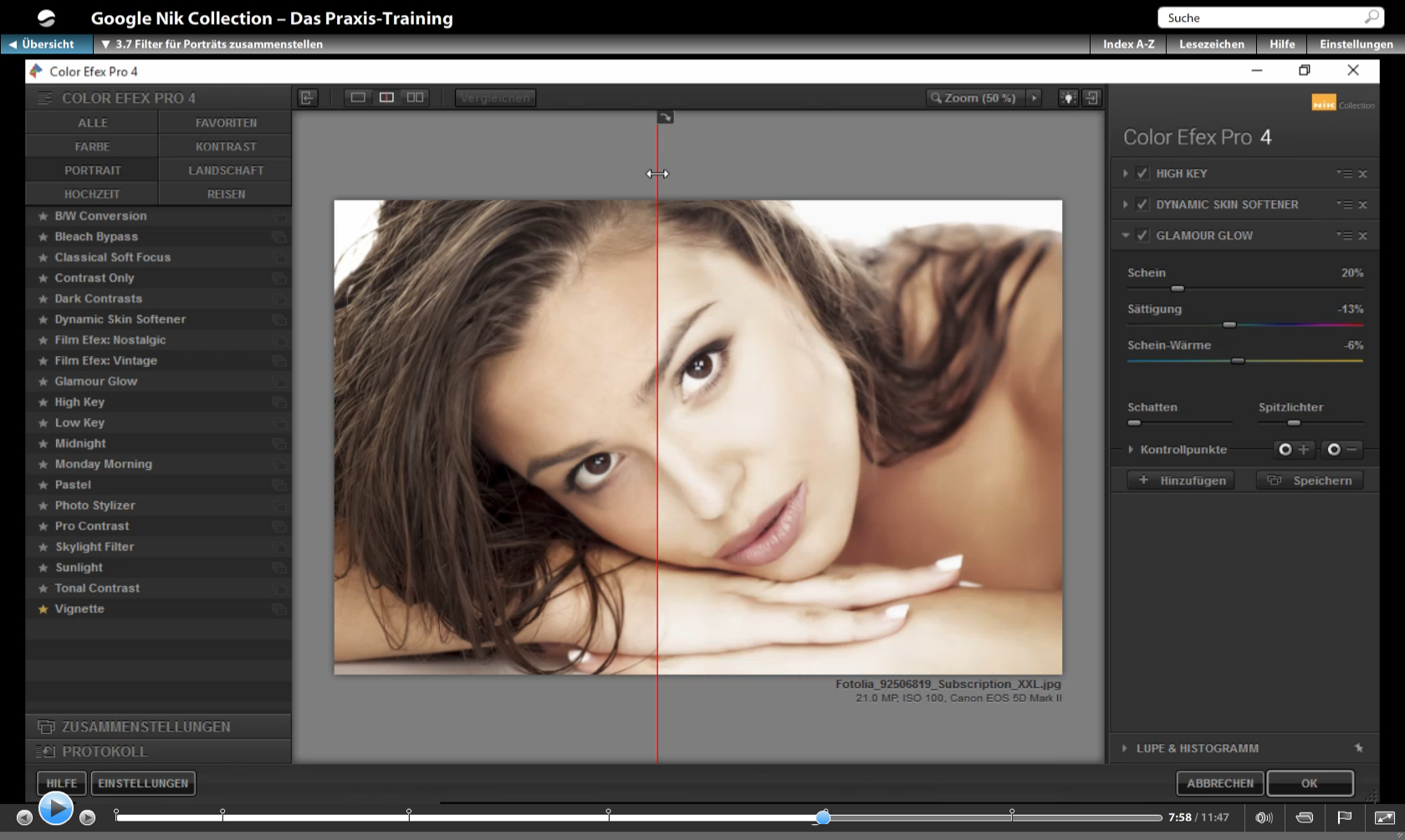Image resolution: width=1405 pixels, height=840 pixels.
Task: Toggle the background brightness lightbulb icon
Action: pos(1068,98)
